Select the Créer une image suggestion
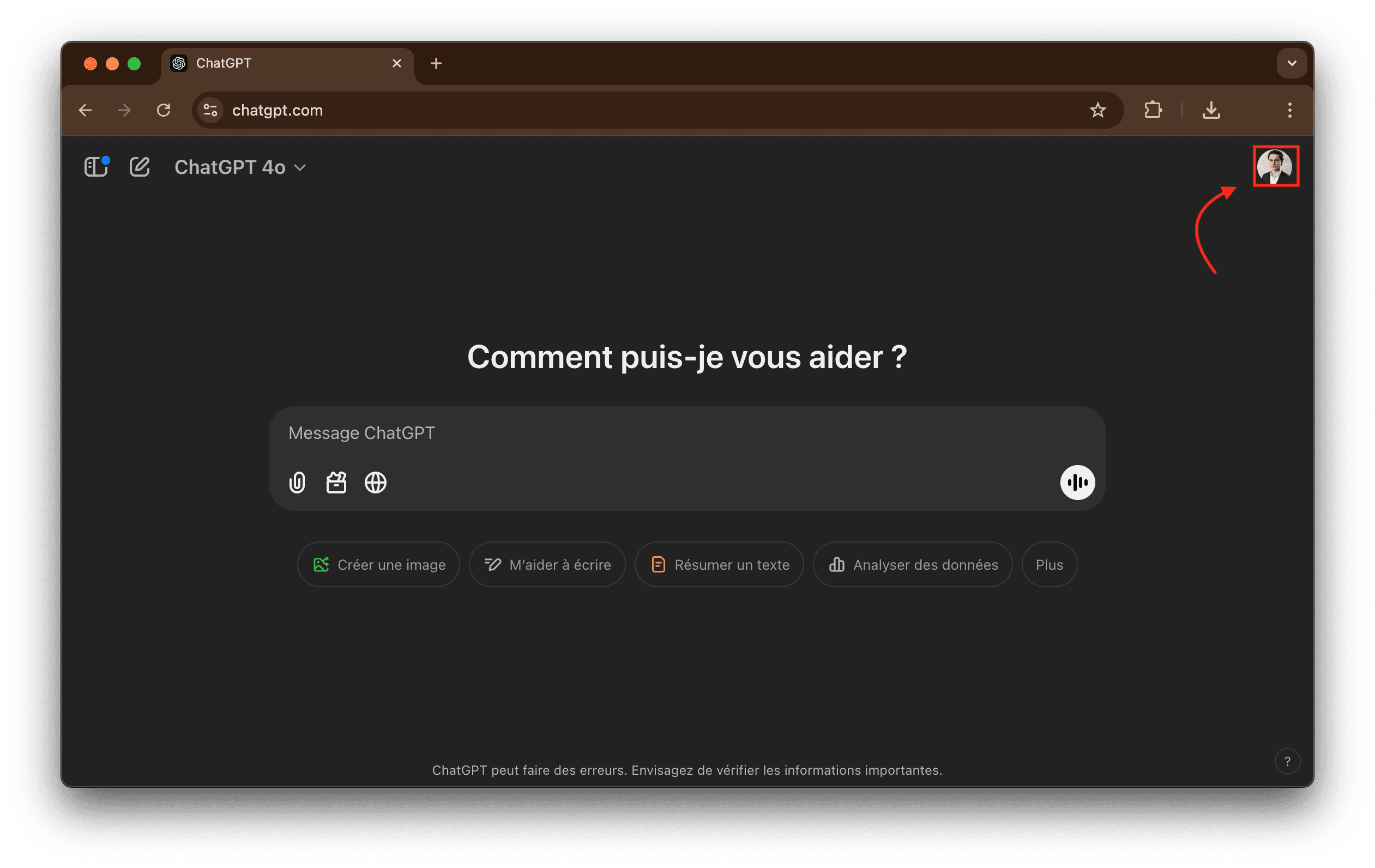 [x=378, y=564]
